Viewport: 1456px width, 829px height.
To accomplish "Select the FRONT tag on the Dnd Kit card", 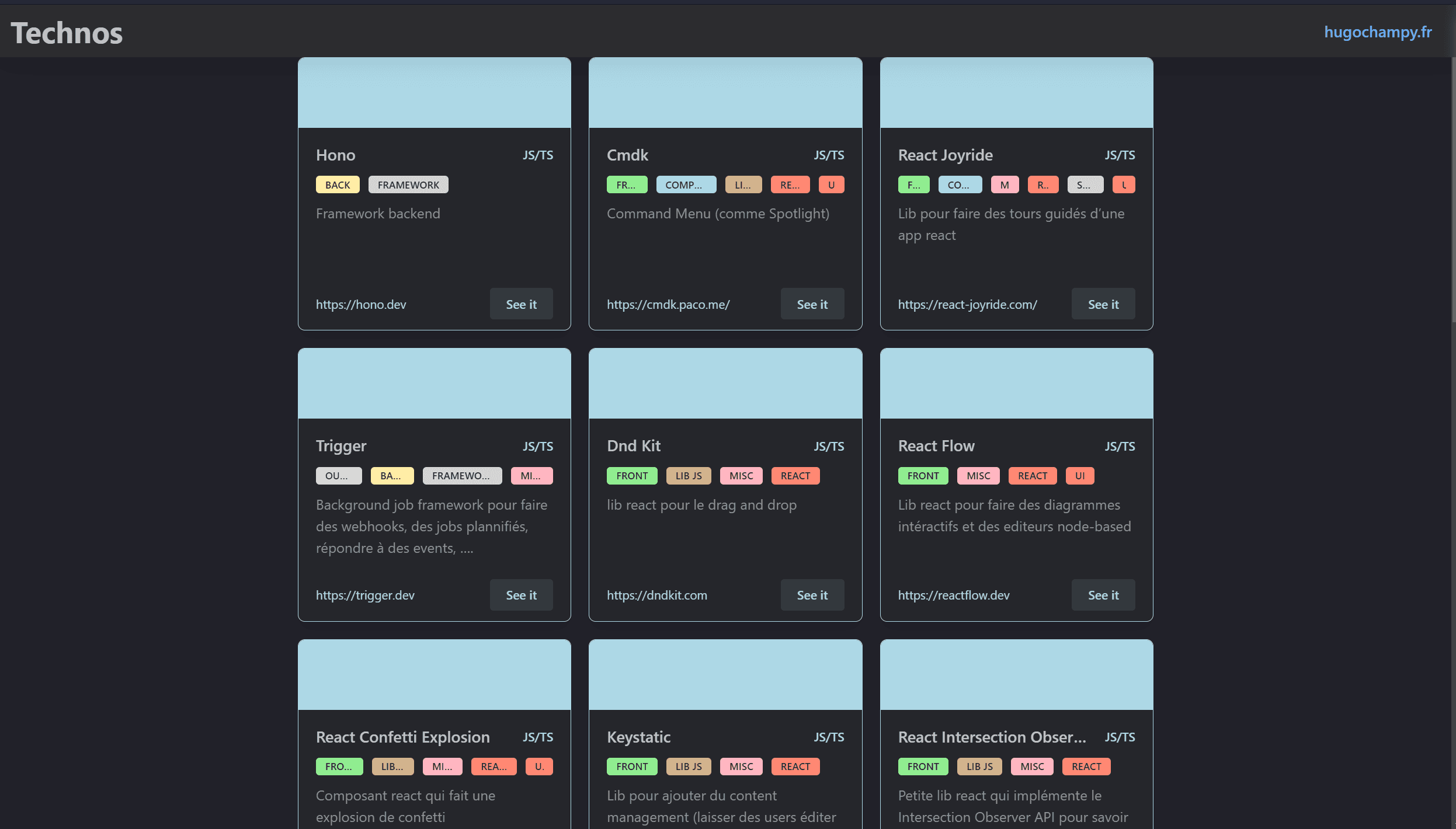I will [x=631, y=475].
